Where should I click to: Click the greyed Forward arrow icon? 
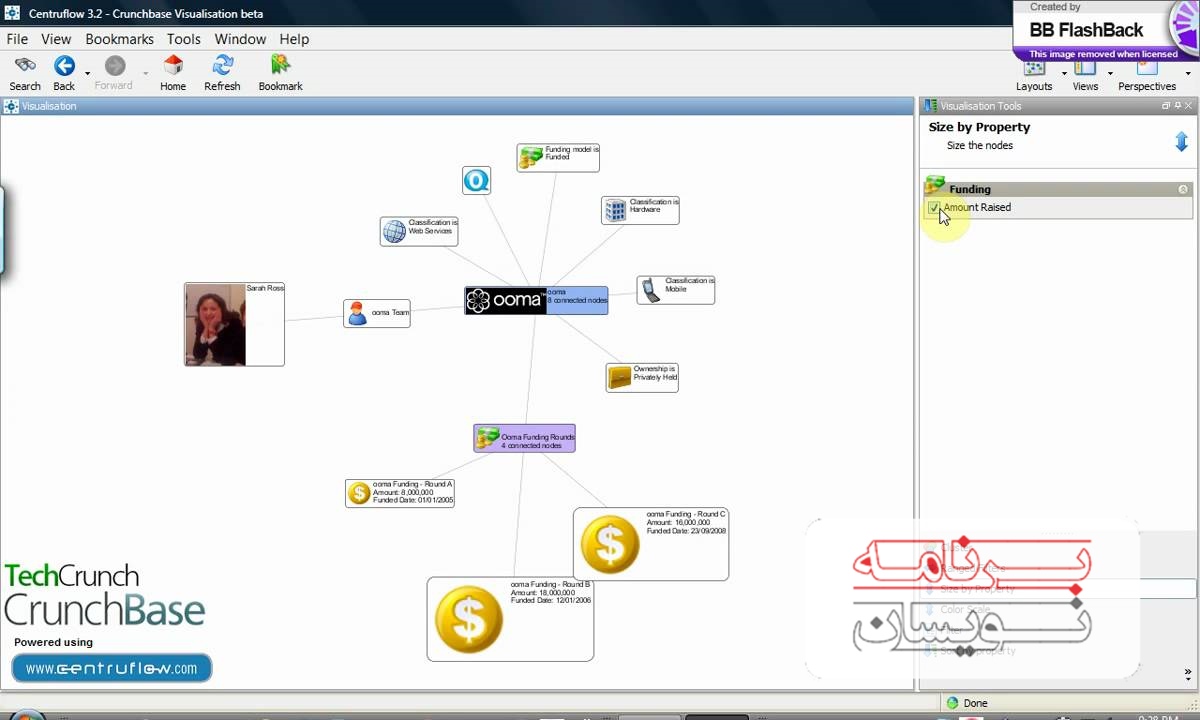coord(115,66)
